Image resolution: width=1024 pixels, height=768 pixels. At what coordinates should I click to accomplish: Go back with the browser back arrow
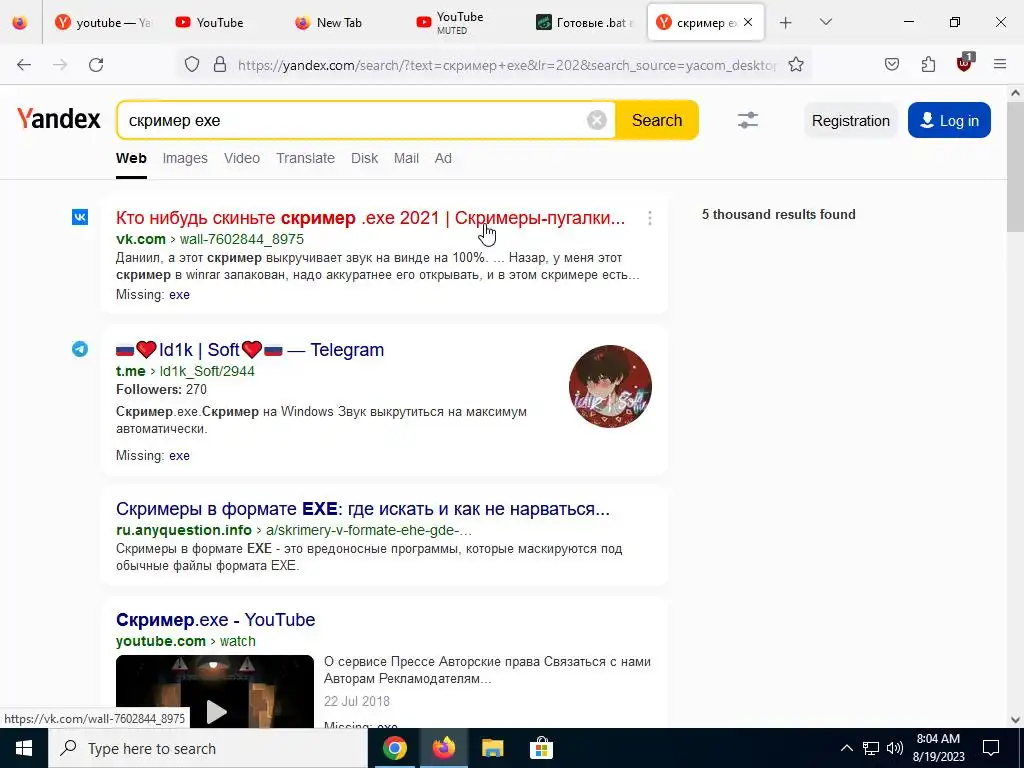click(x=24, y=65)
